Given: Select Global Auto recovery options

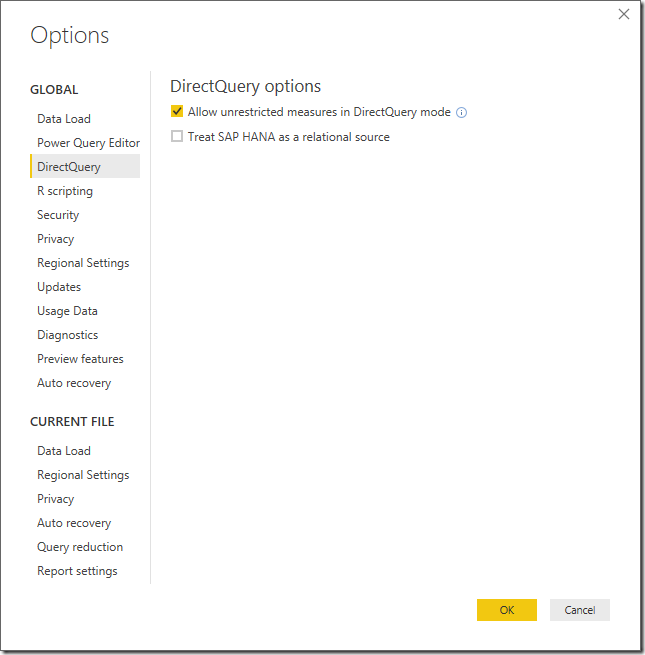Looking at the screenshot, I should 74,383.
